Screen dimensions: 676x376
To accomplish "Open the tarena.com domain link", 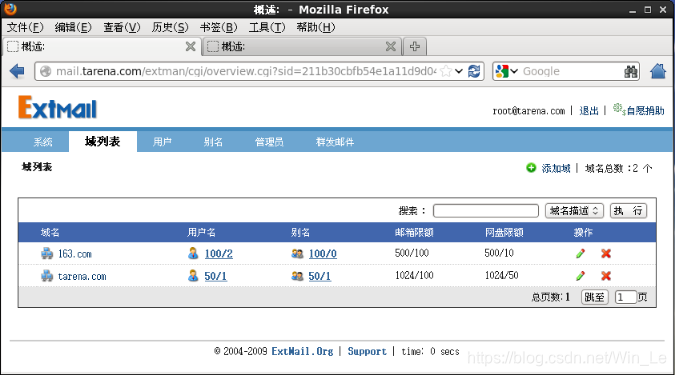I will (82, 276).
